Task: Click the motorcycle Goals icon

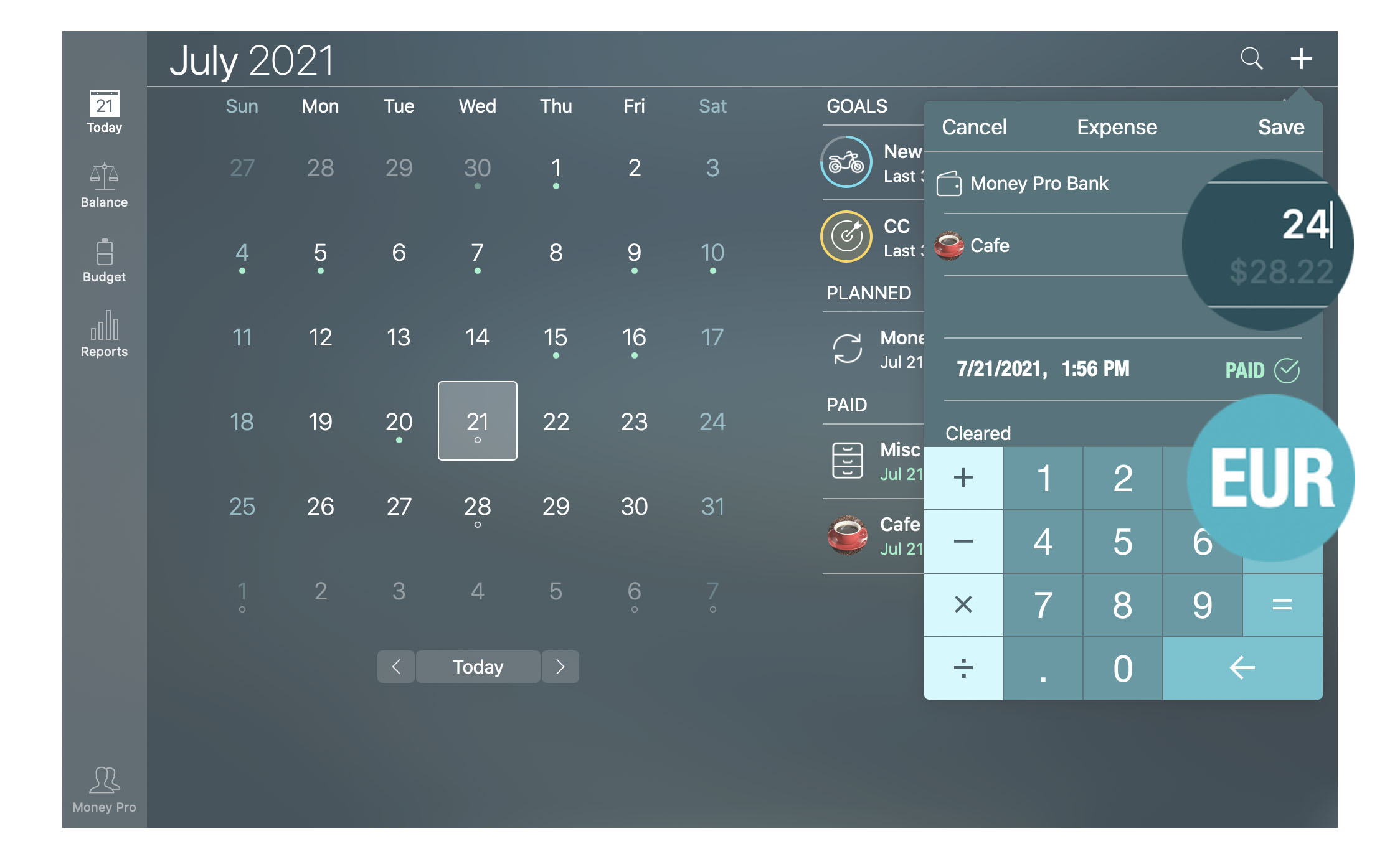Action: coord(847,163)
